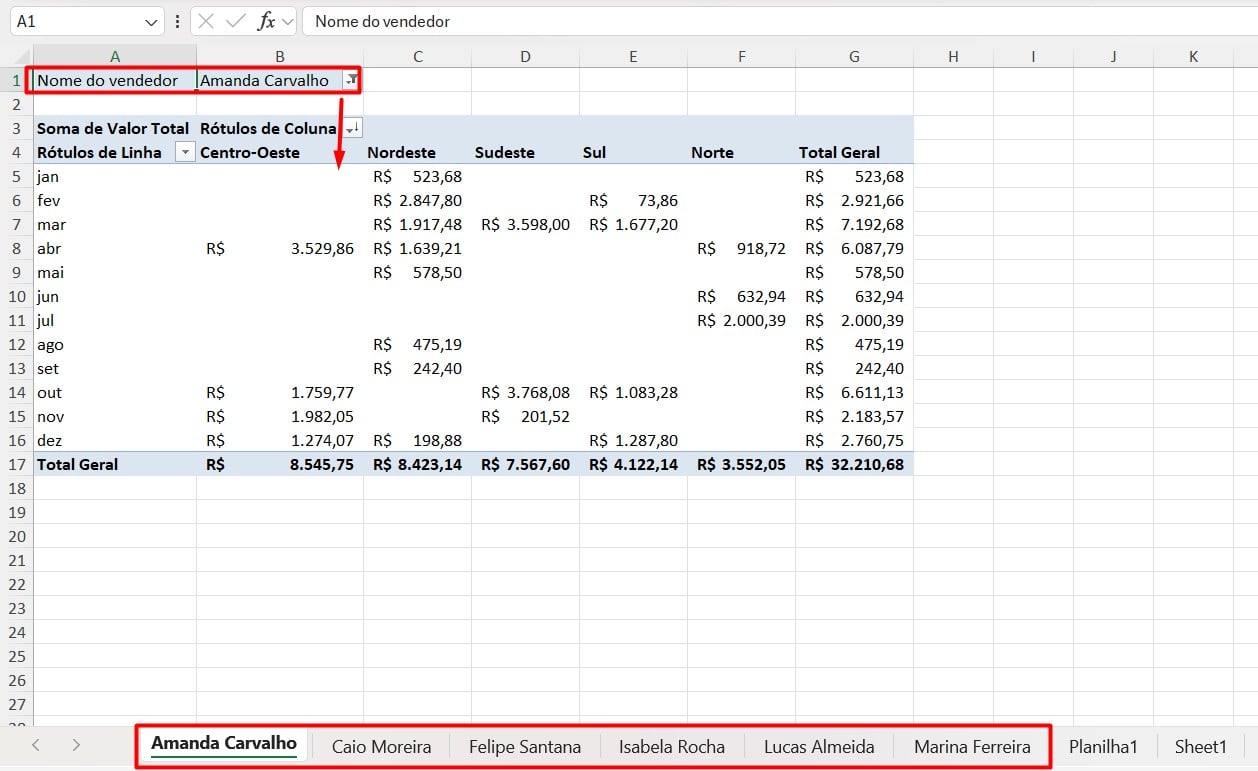
Task: Switch to the Planilha1 sheet tab
Action: (1103, 746)
